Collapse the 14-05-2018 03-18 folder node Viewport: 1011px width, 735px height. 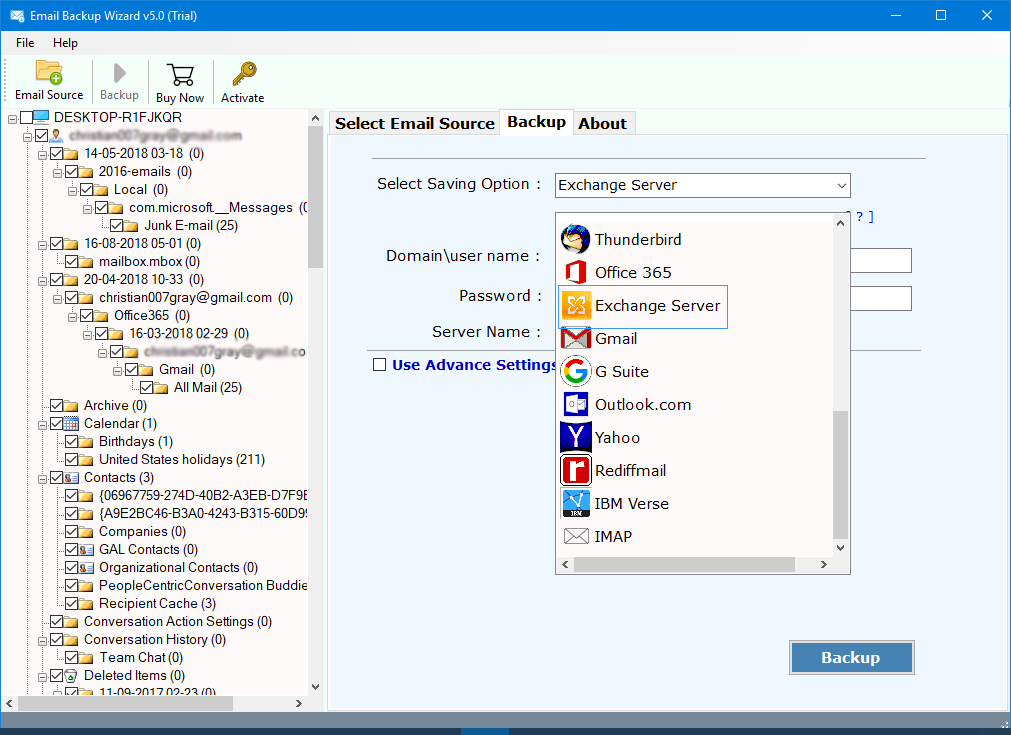point(43,155)
